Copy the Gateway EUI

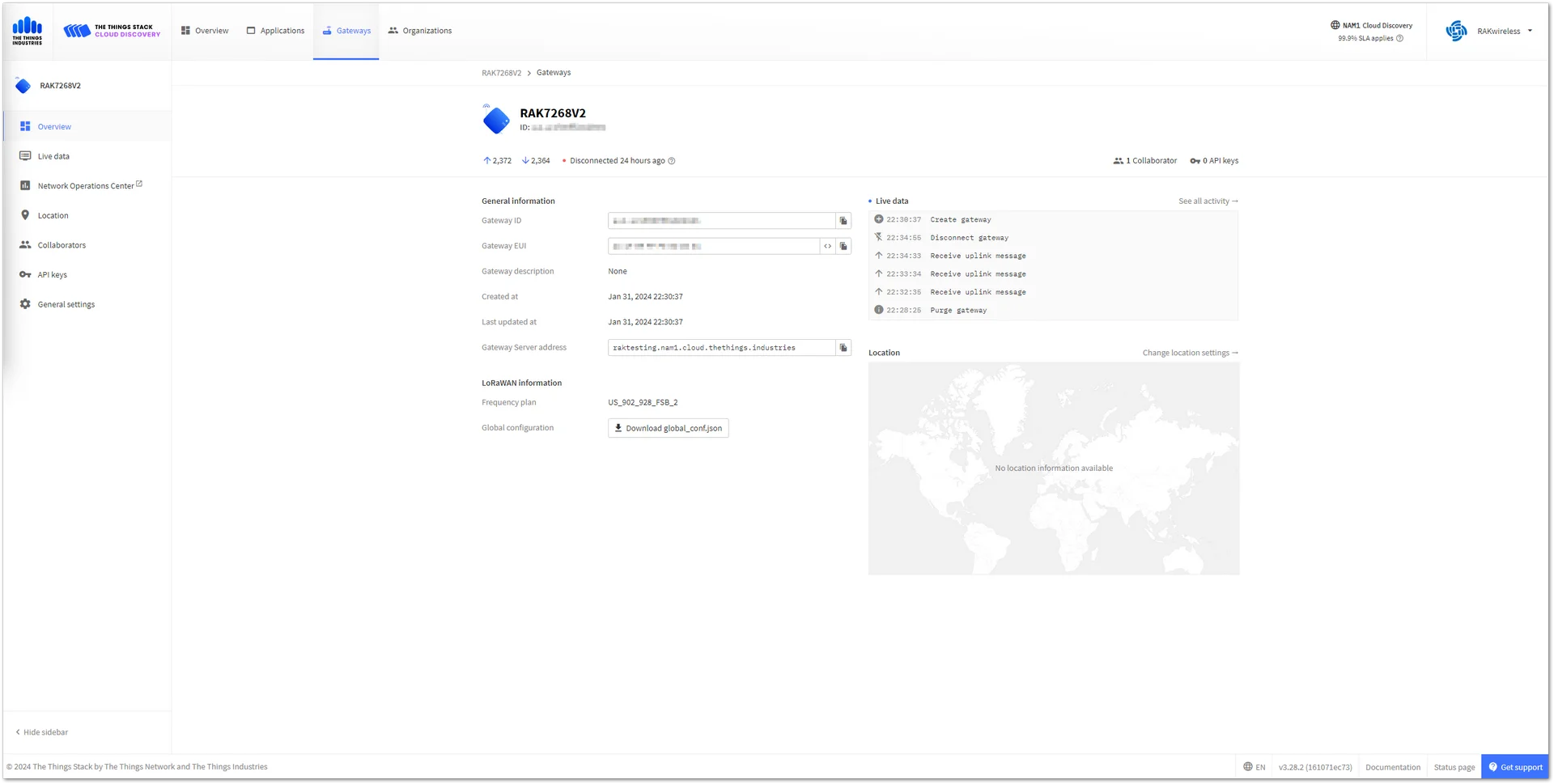[x=843, y=246]
